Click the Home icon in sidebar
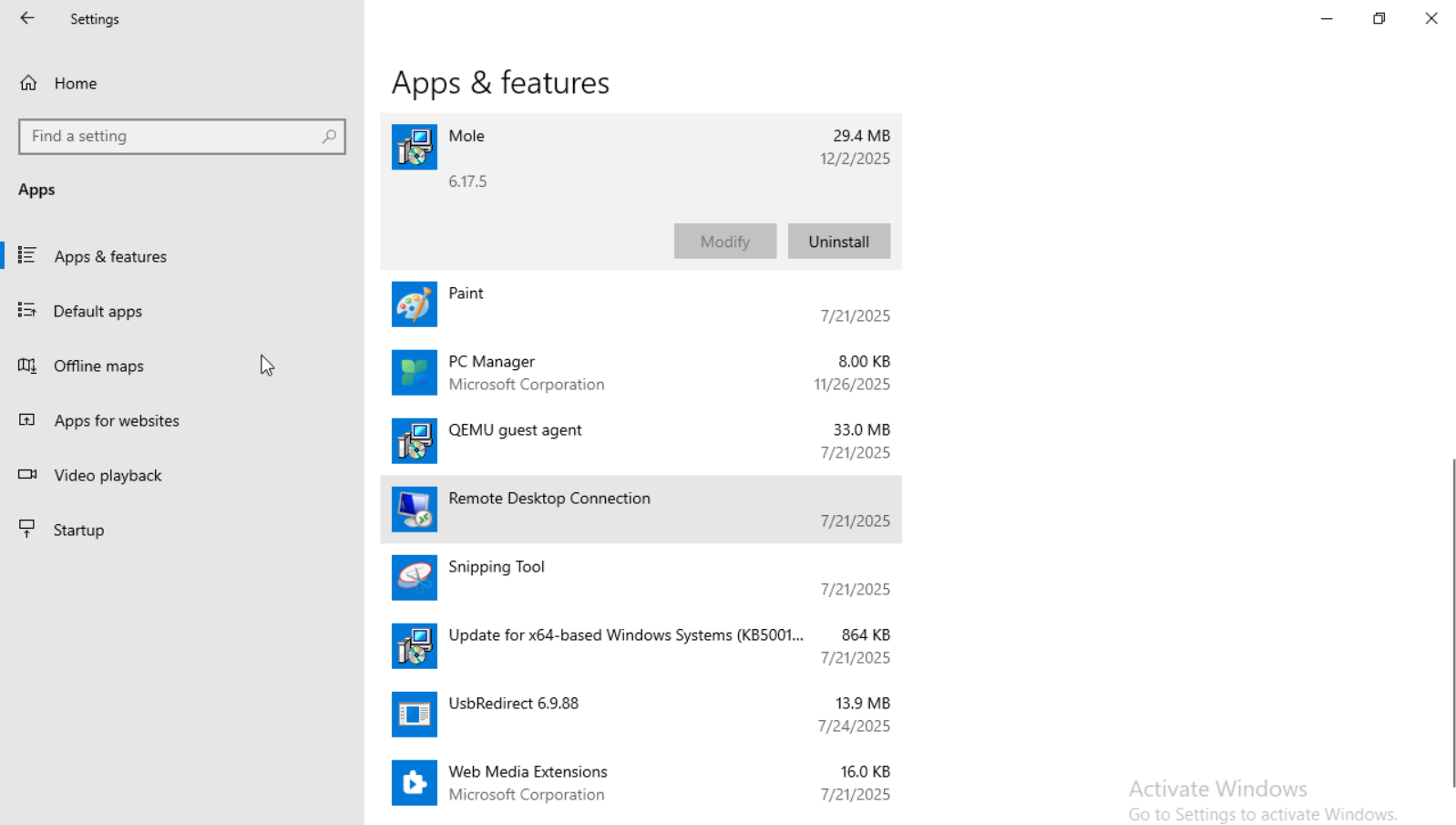Screen dimensions: 1456x825 click(29, 83)
